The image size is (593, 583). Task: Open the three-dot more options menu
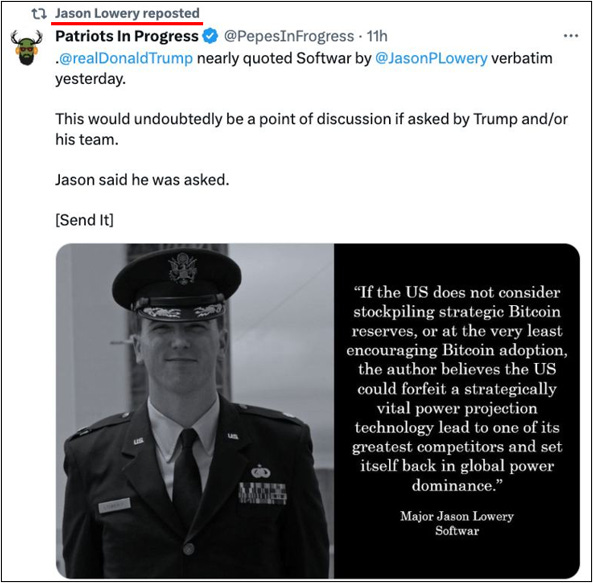571,36
